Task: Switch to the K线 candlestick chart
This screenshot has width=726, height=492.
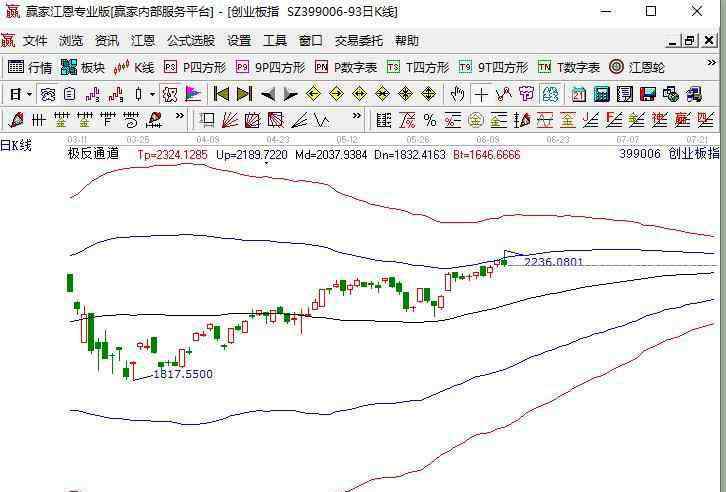Action: [x=134, y=67]
